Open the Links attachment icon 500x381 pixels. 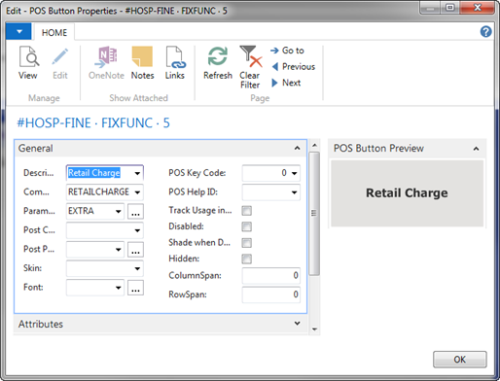click(x=175, y=57)
